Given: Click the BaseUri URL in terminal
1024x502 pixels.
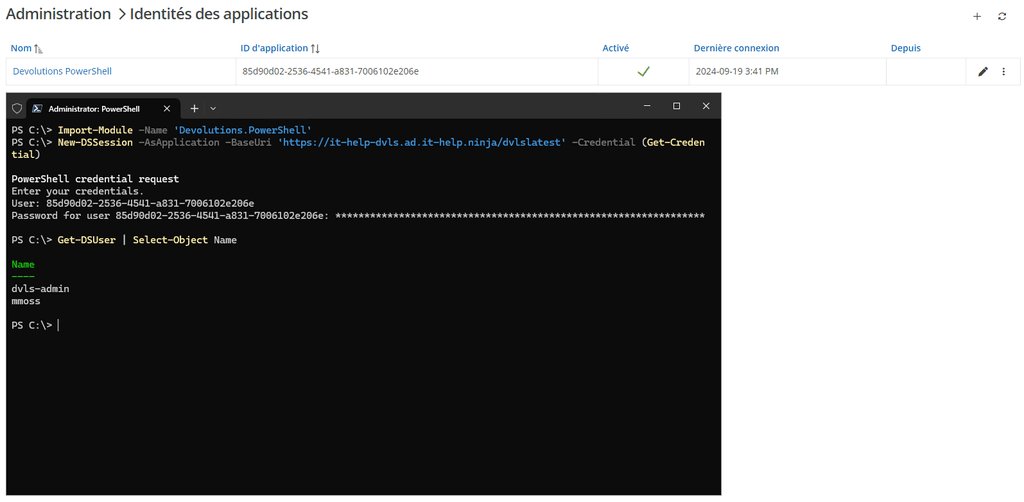Looking at the screenshot, I should 422,142.
